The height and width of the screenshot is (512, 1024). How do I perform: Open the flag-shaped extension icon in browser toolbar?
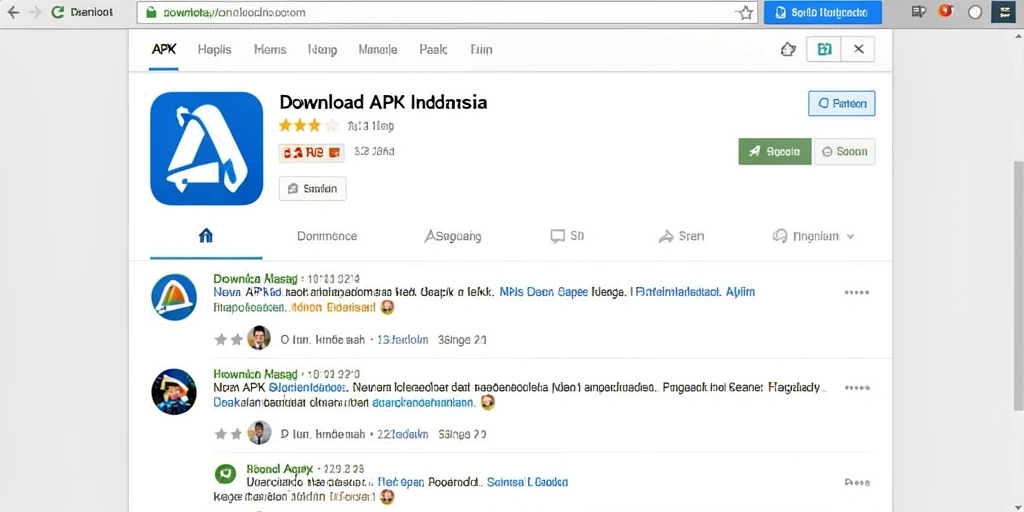tap(919, 12)
